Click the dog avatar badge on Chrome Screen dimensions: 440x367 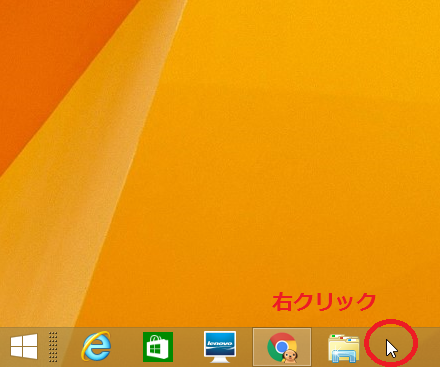pos(291,356)
